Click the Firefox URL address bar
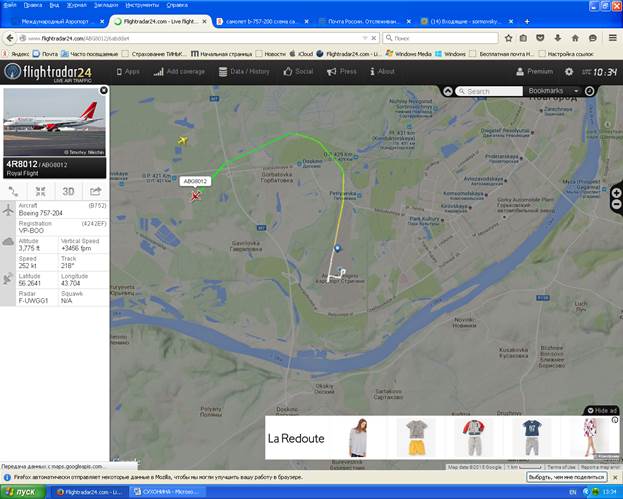 point(191,38)
